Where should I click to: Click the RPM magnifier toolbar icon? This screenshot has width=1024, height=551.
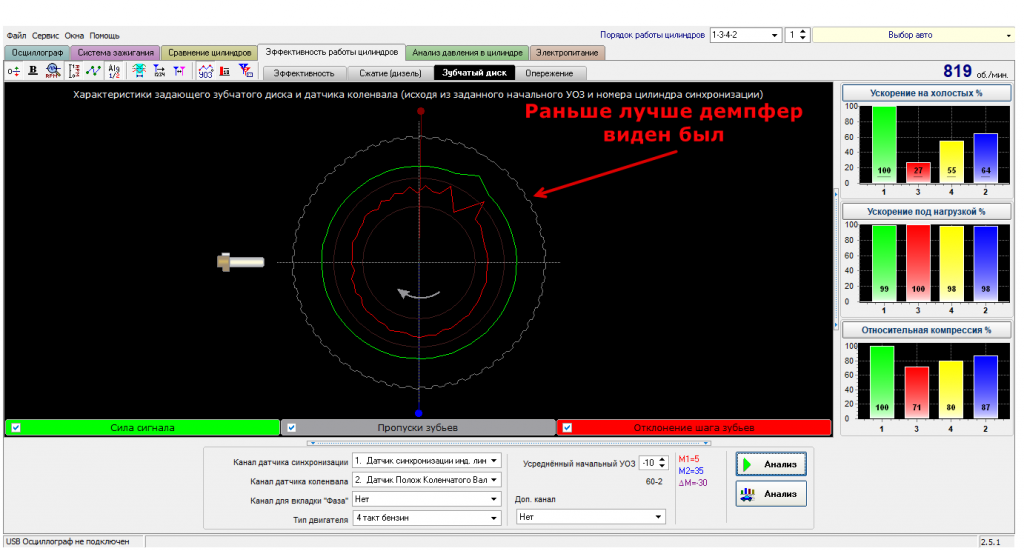(53, 71)
